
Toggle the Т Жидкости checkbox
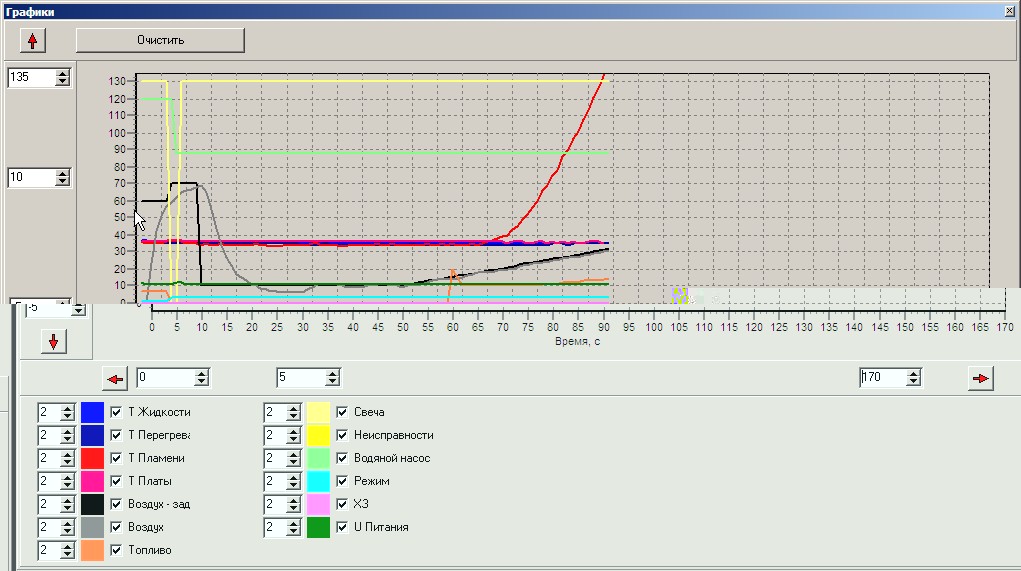click(116, 412)
